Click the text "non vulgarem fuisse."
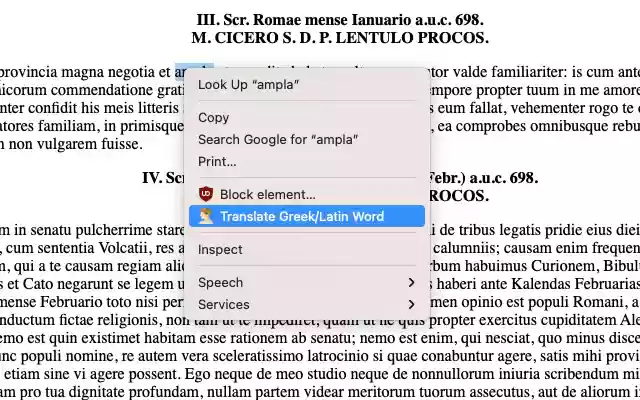 click(x=76, y=144)
